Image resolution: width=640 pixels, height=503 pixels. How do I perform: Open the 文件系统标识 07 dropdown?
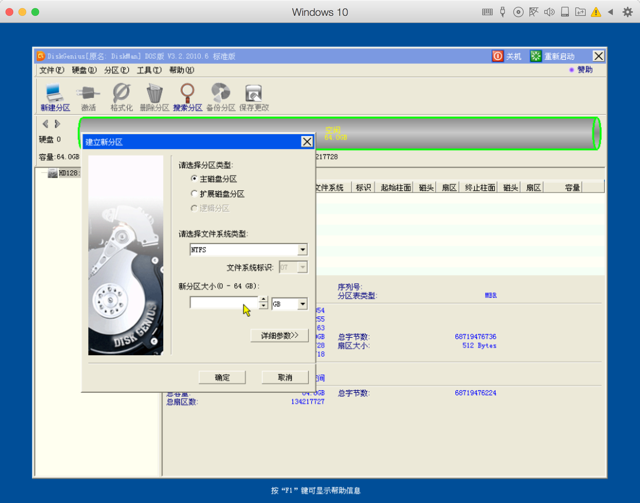coord(302,267)
